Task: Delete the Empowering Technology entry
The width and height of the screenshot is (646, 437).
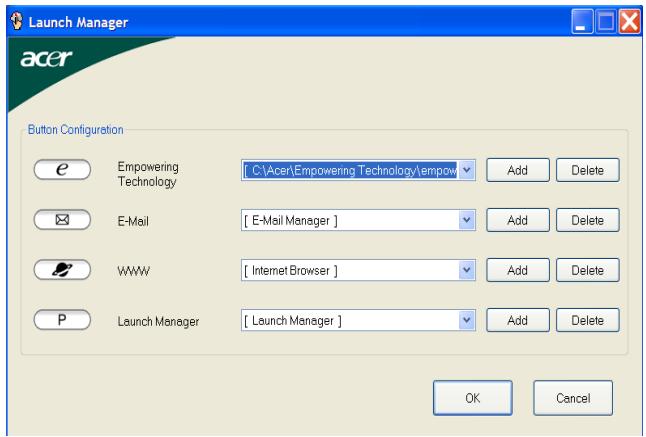Action: pos(587,170)
